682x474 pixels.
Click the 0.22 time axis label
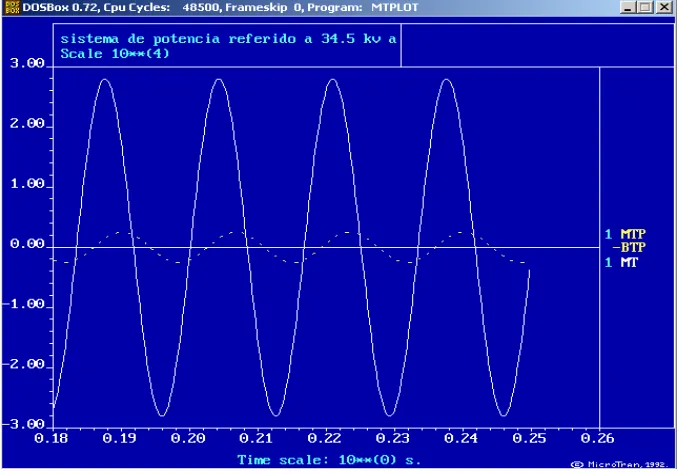(x=324, y=438)
